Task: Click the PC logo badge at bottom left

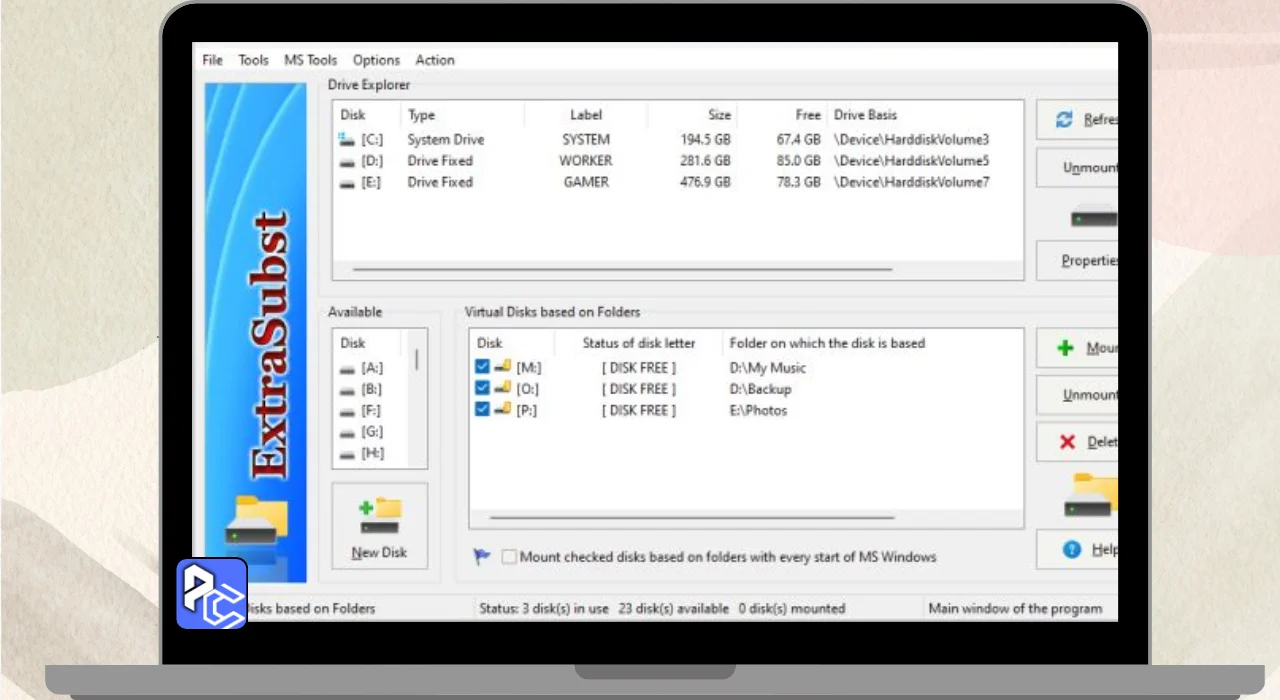Action: coord(212,593)
